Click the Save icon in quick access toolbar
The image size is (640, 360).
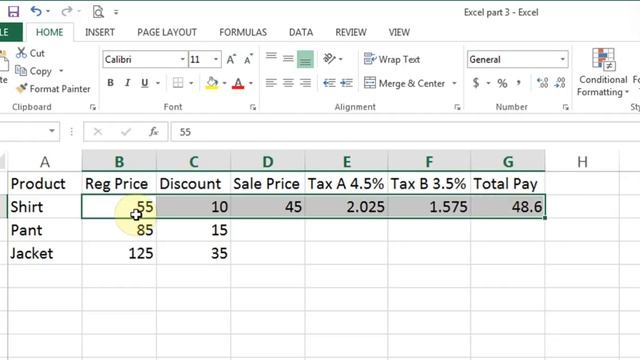pos(13,11)
